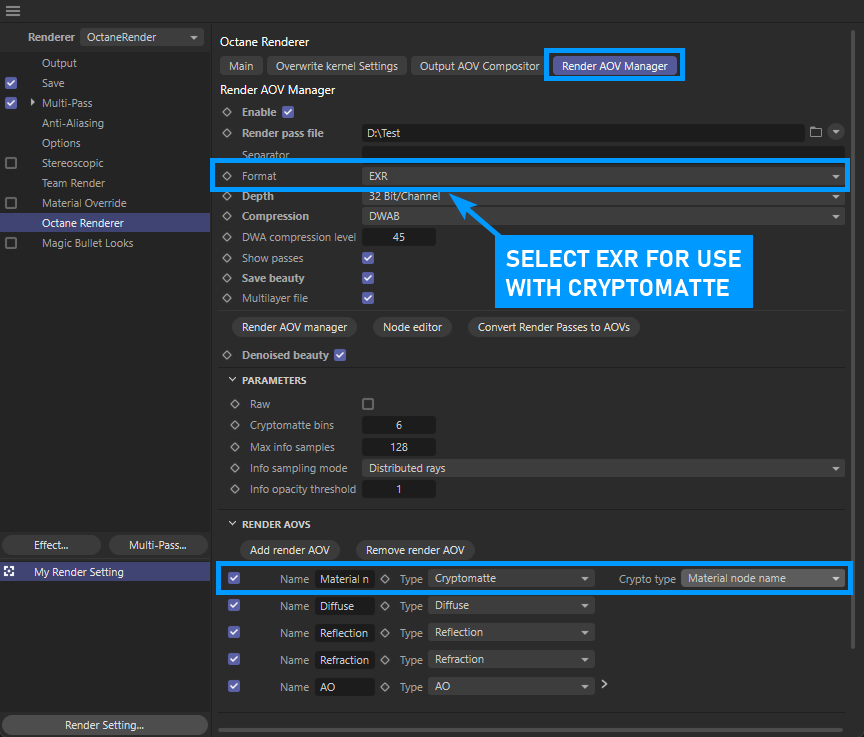Select Output in the render settings list

(60, 63)
